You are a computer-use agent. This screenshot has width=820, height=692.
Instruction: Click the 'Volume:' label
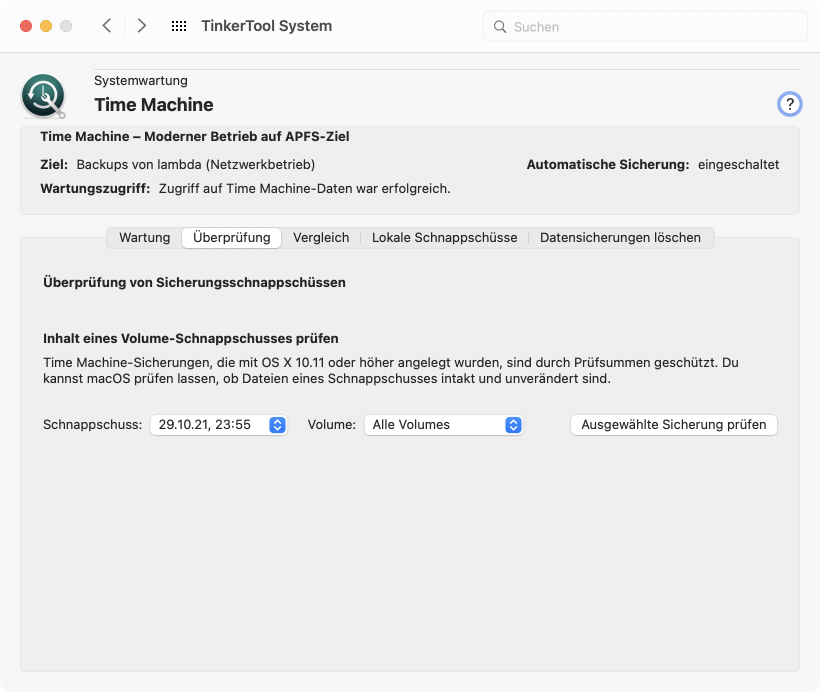(332, 425)
